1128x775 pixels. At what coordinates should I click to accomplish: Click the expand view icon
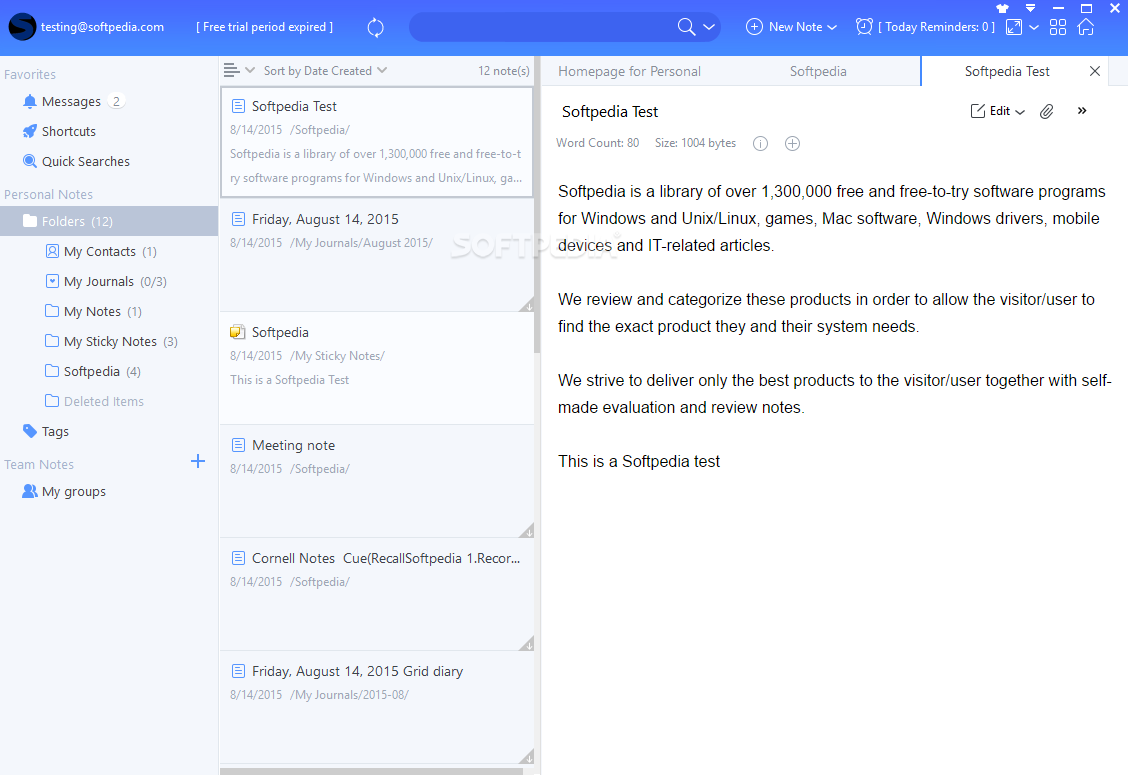coord(1014,27)
